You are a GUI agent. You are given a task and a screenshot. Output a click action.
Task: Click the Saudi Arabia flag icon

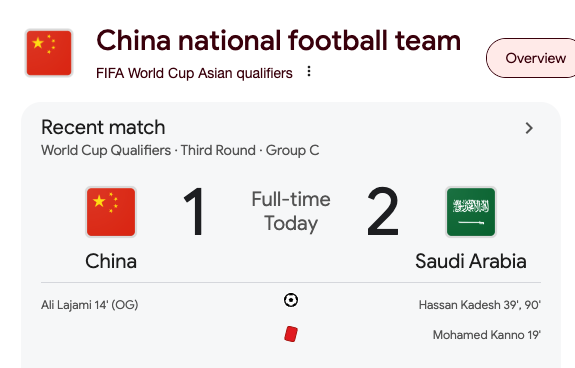pos(471,212)
